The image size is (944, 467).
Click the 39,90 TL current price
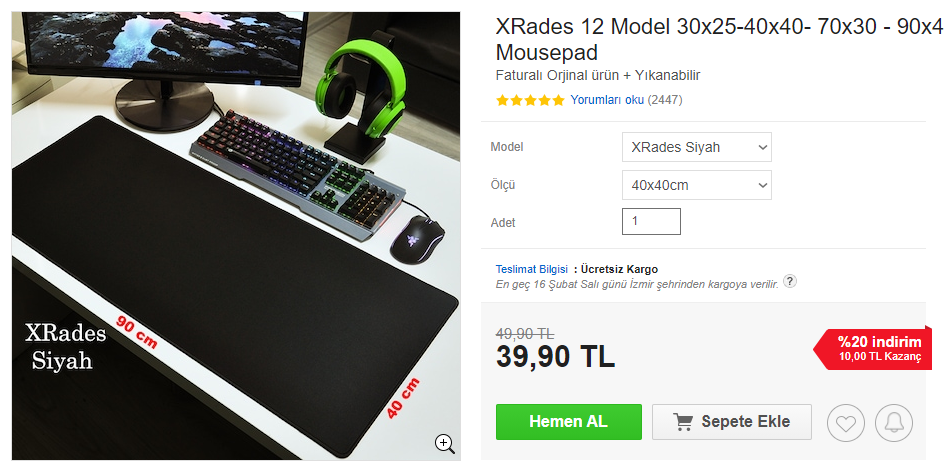point(555,357)
